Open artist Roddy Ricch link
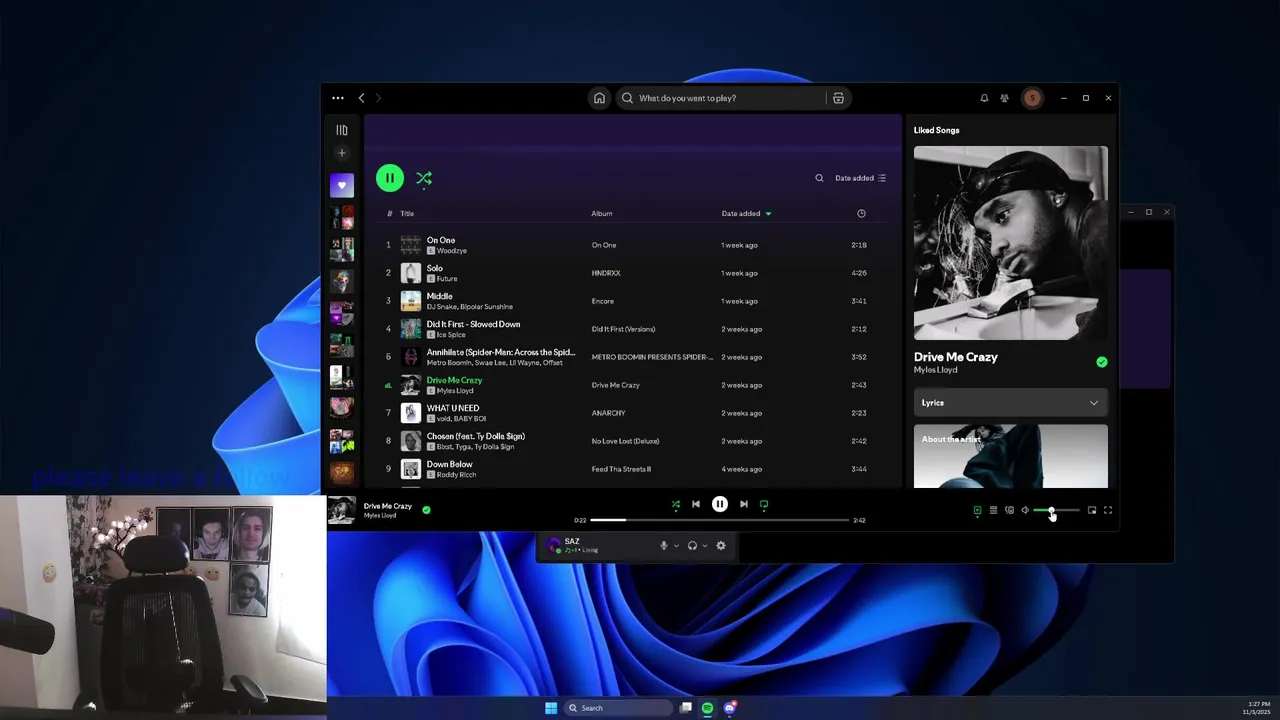Viewport: 1280px width, 720px height. click(456, 475)
